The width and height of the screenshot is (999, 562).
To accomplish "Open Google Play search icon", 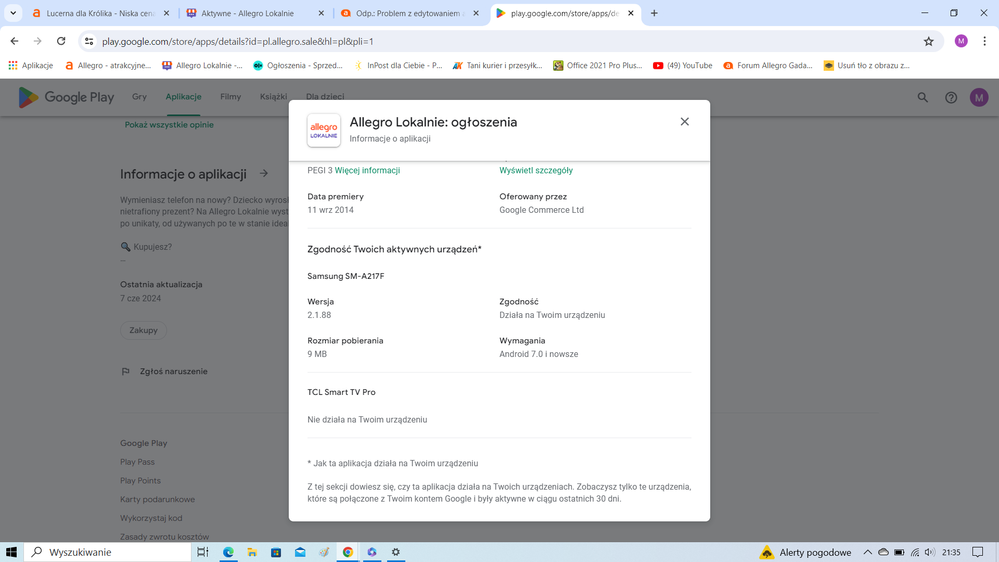I will (923, 97).
